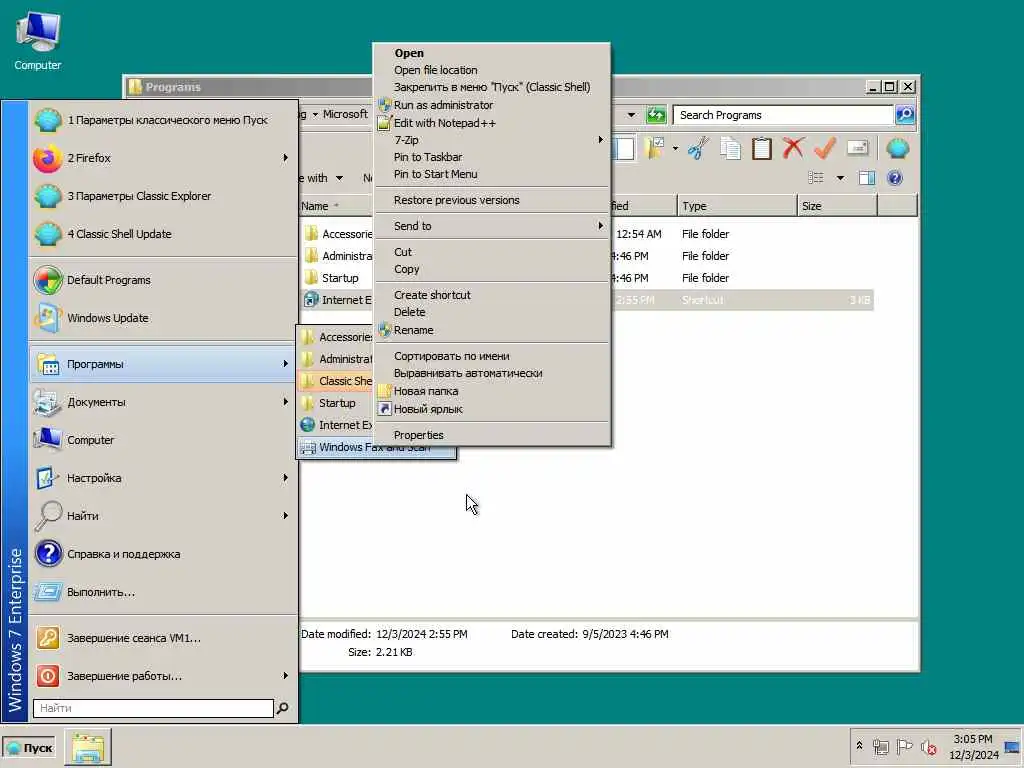Toggle the preview pane icon

[867, 178]
